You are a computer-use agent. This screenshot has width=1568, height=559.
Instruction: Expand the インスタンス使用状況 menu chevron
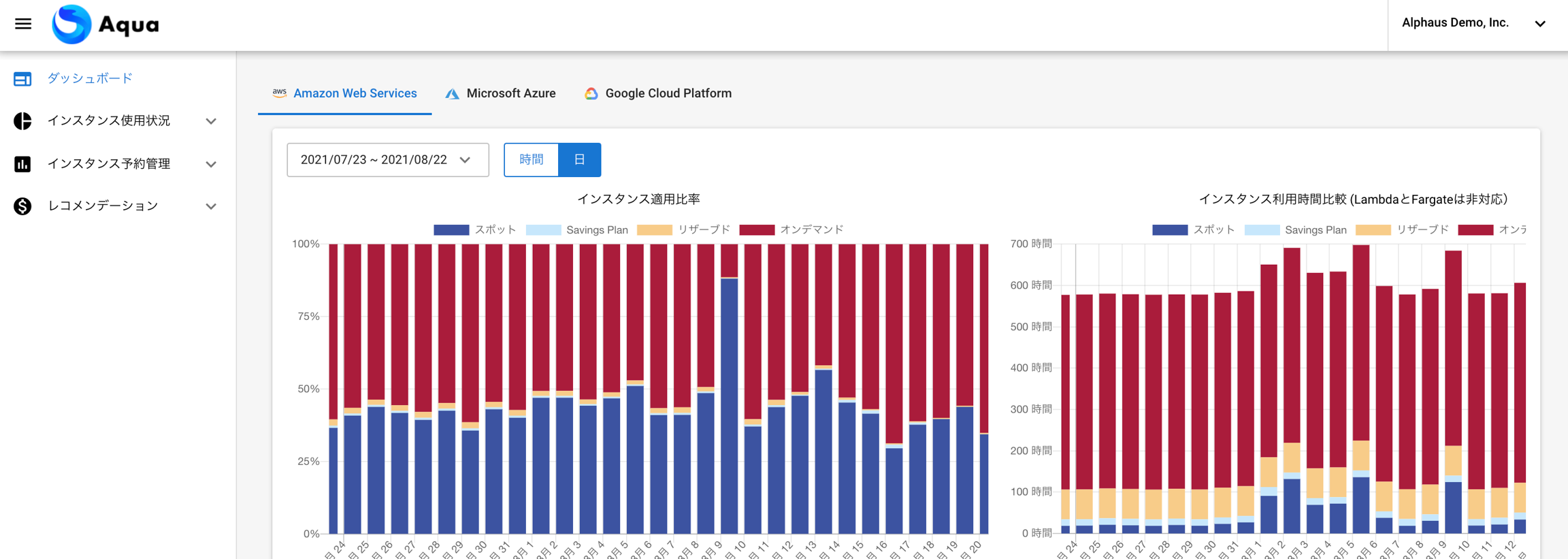pos(211,121)
